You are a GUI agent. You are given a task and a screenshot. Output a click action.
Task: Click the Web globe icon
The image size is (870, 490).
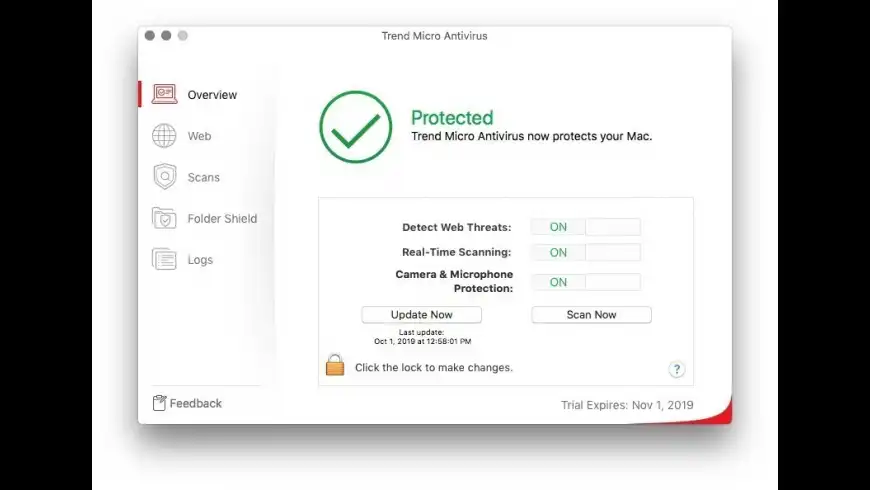(164, 136)
